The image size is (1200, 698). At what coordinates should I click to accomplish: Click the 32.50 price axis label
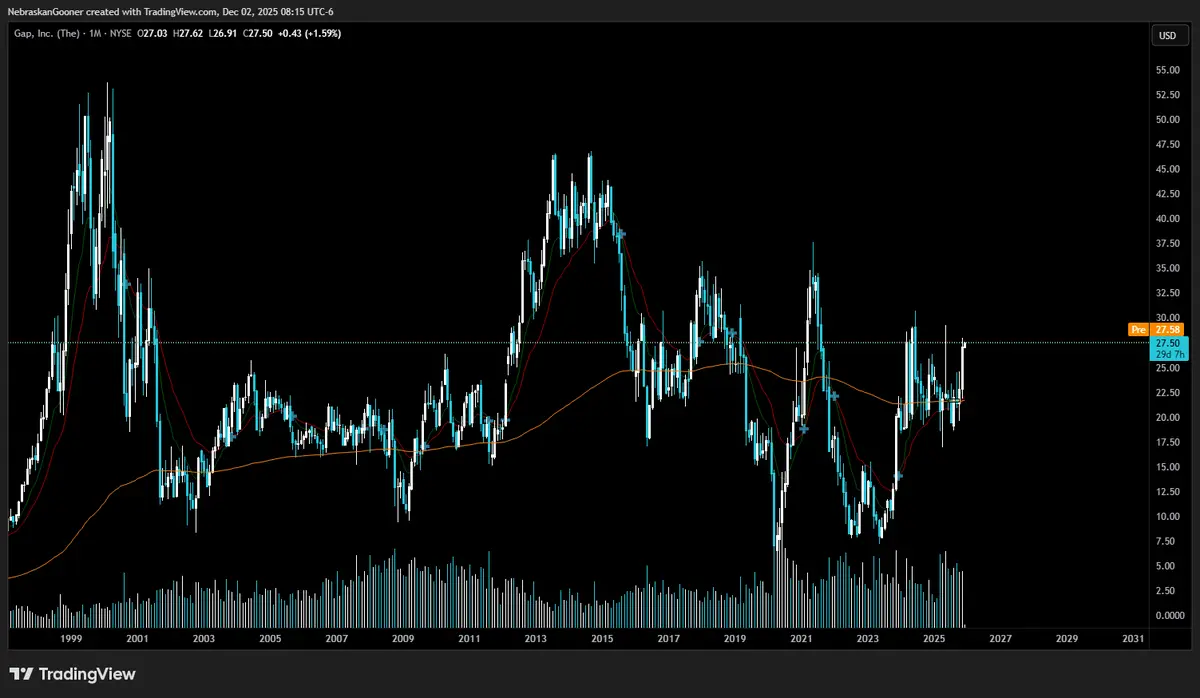(x=1167, y=293)
